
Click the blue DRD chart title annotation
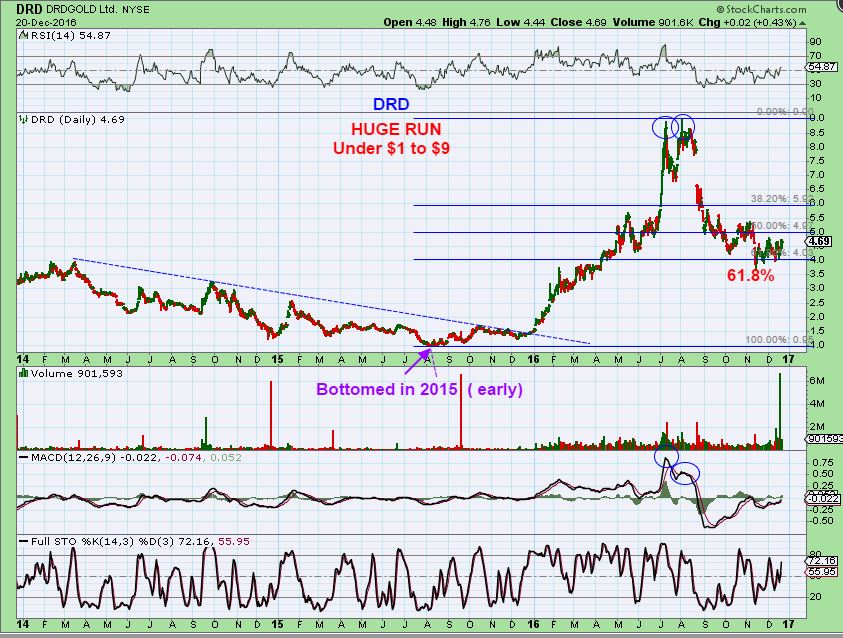click(391, 104)
